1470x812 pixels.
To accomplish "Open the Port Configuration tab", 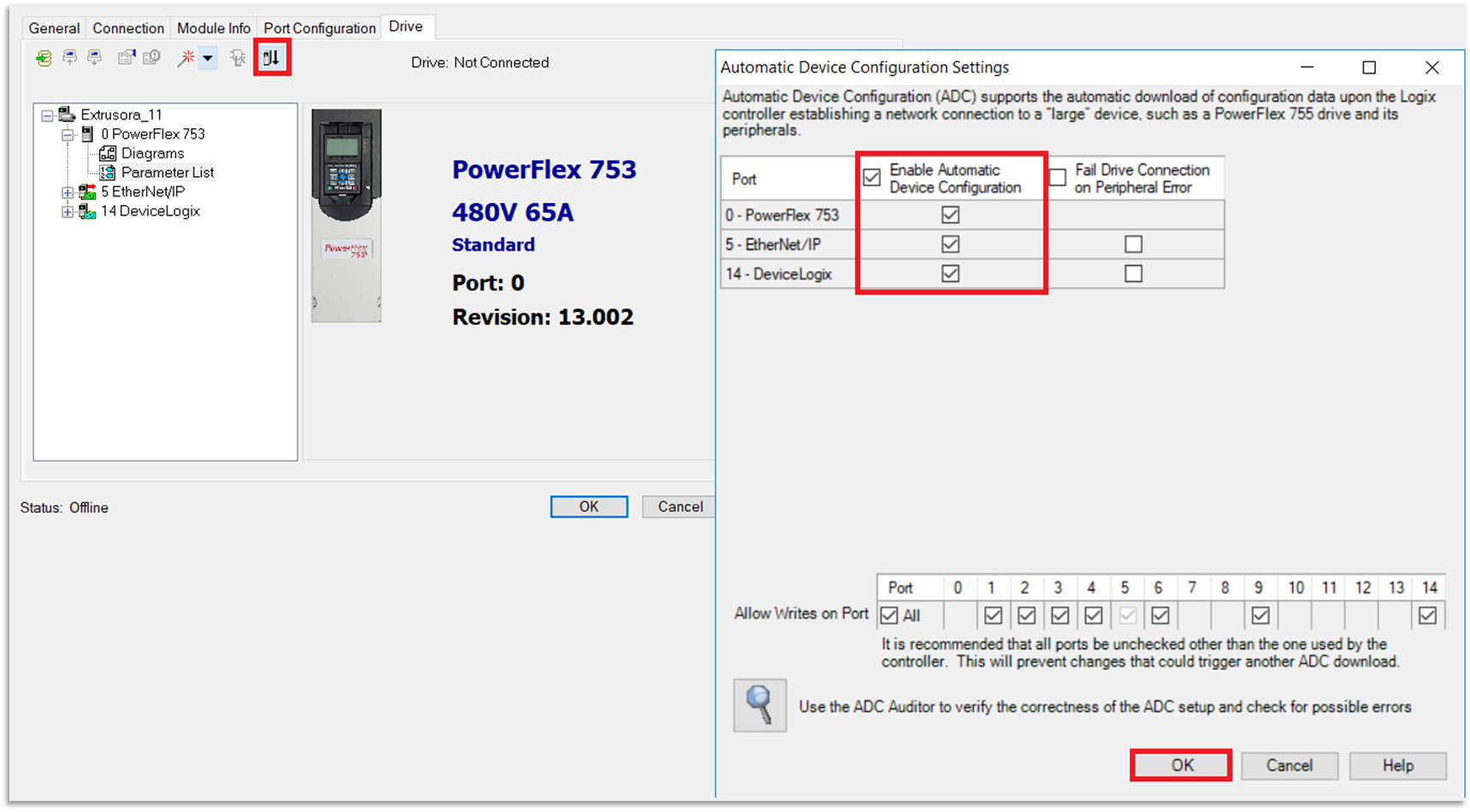I will coord(320,28).
